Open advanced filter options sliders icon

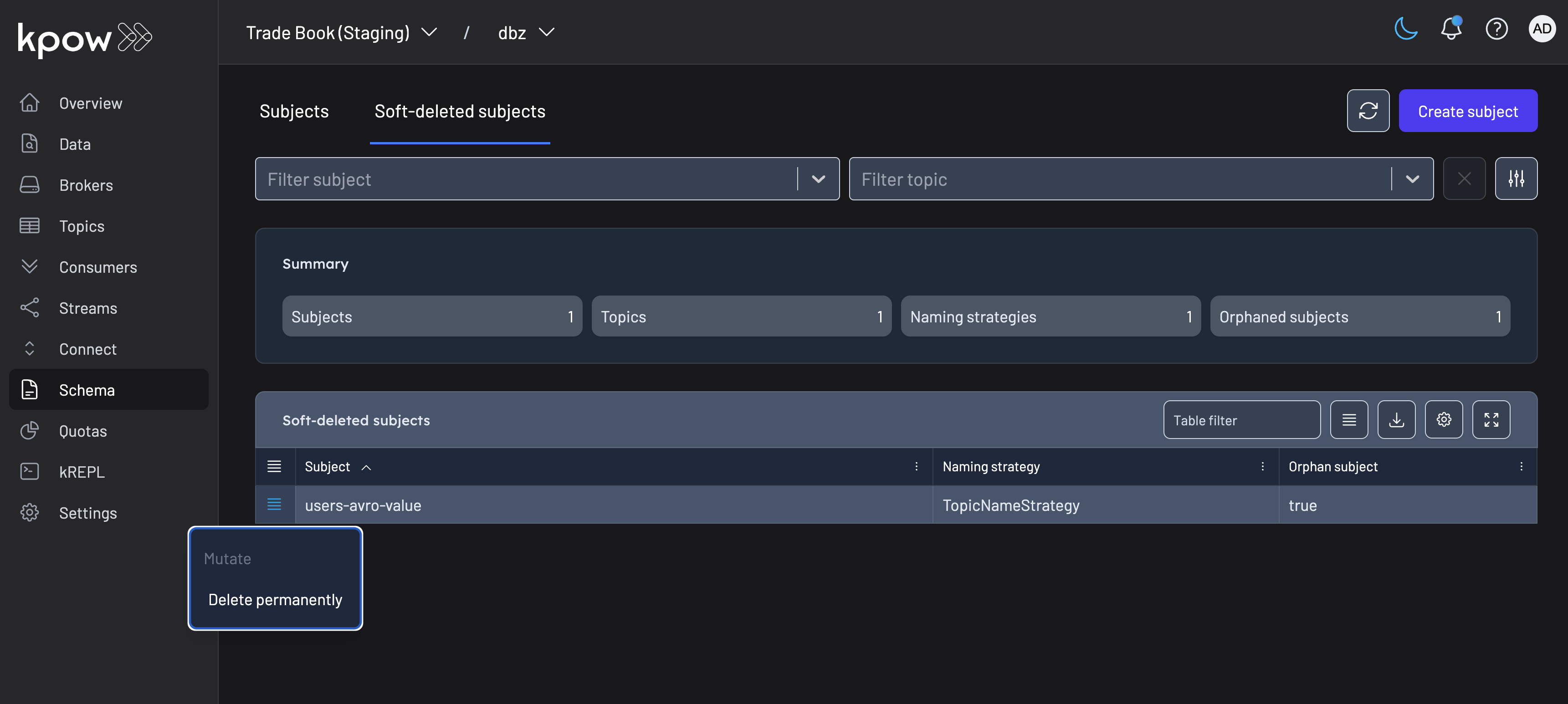(1516, 179)
